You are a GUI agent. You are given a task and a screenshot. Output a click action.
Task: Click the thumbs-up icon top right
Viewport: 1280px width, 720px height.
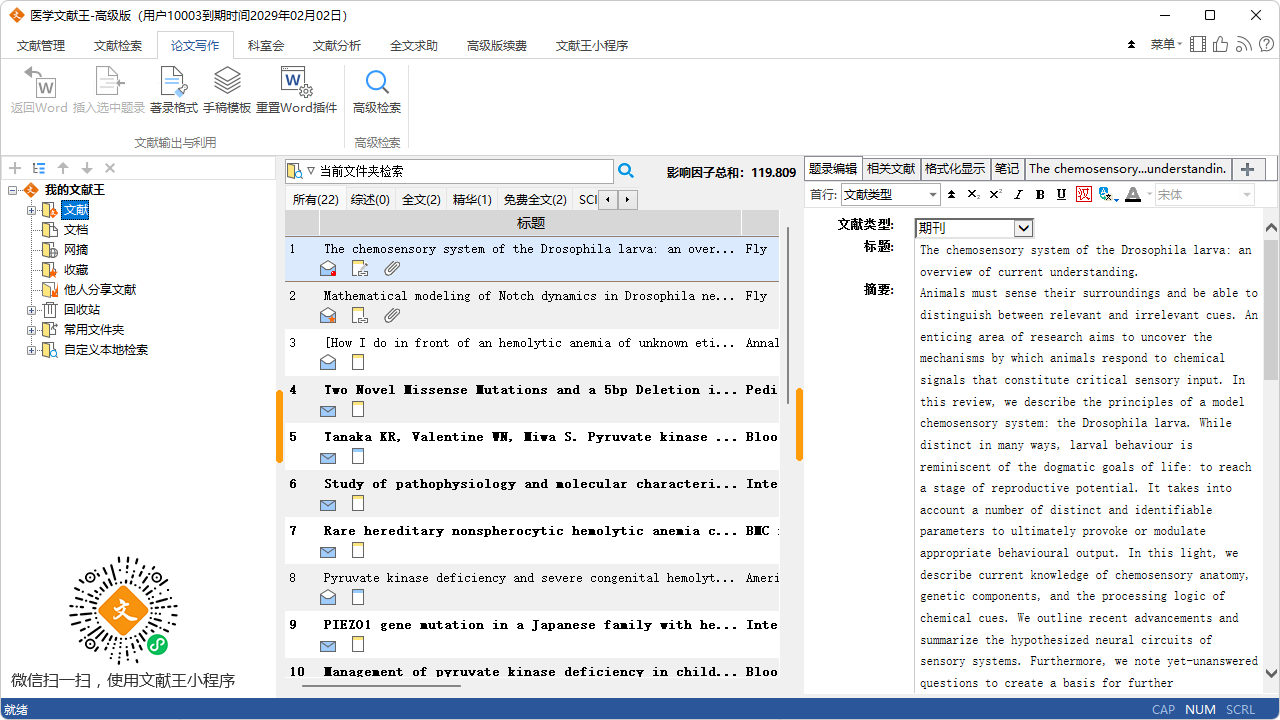pyautogui.click(x=1220, y=44)
